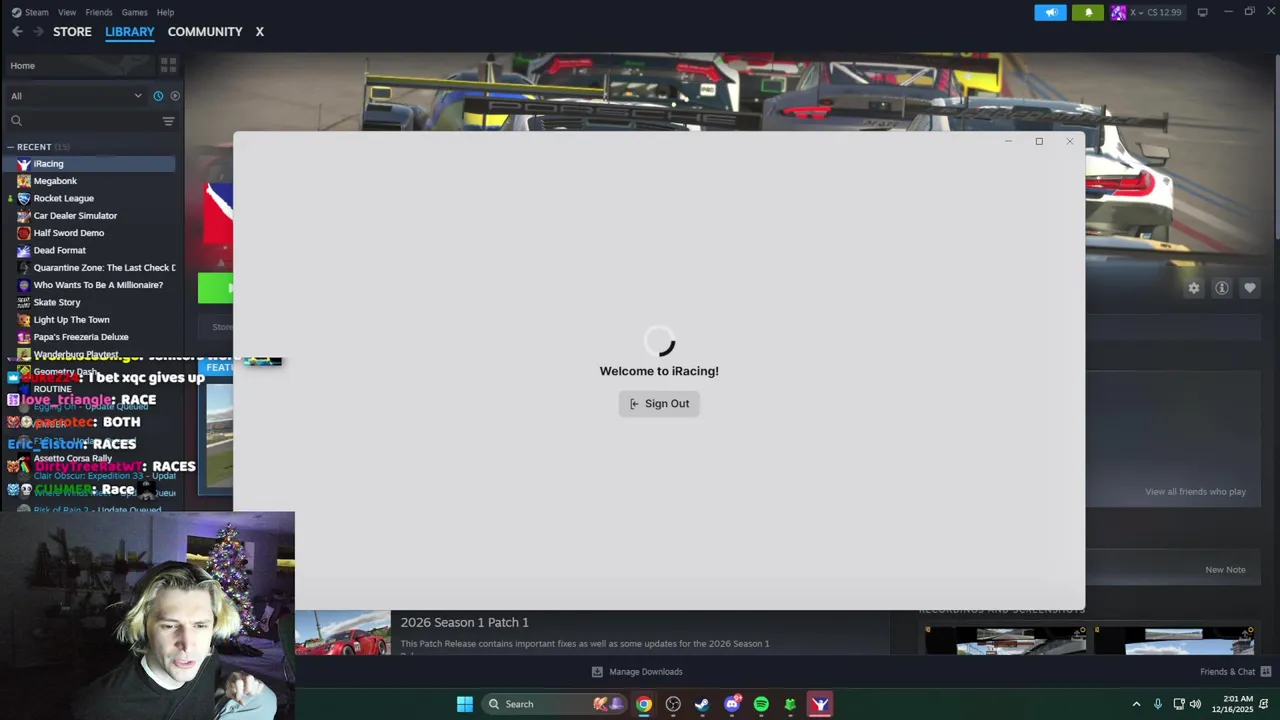Open Friends & Chat
The image size is (1280, 720).
(1235, 672)
